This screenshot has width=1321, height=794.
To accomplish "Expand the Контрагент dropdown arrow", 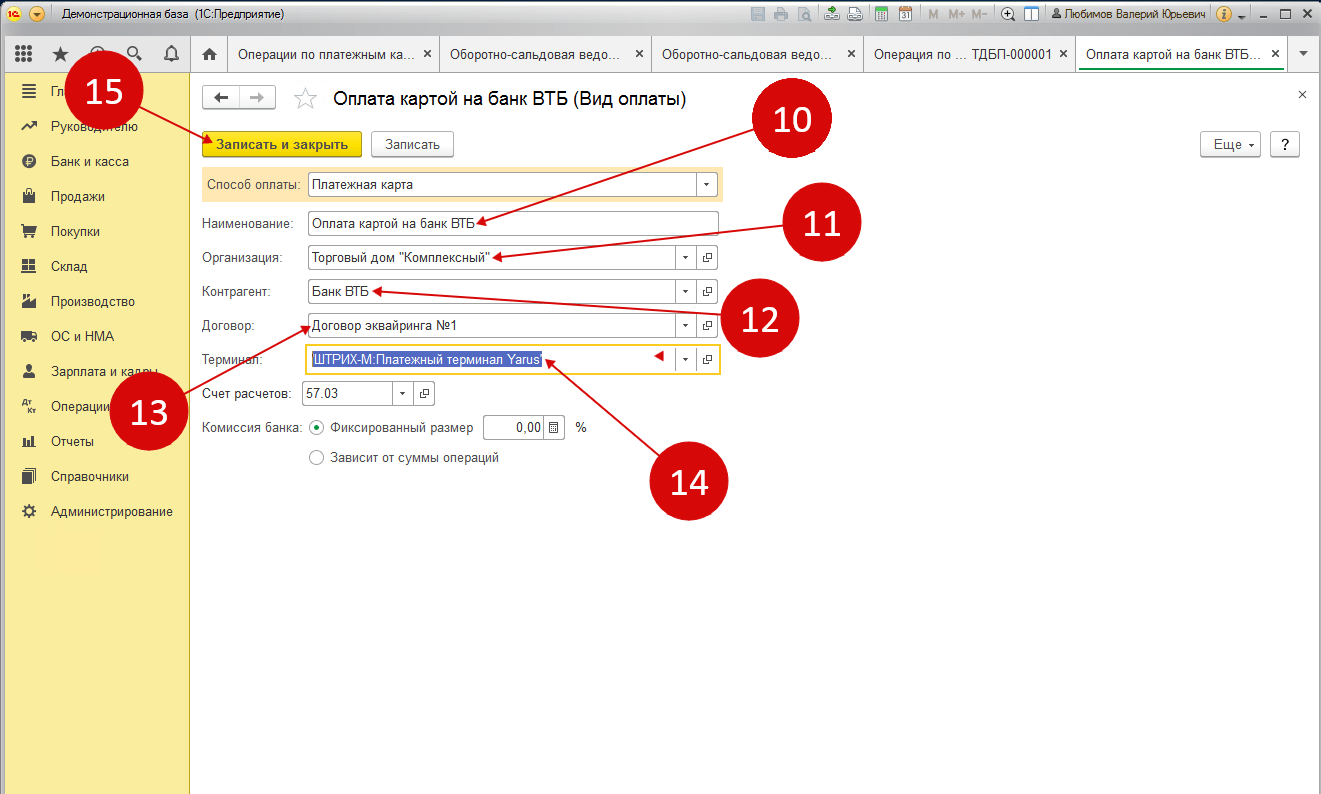I will pos(685,292).
